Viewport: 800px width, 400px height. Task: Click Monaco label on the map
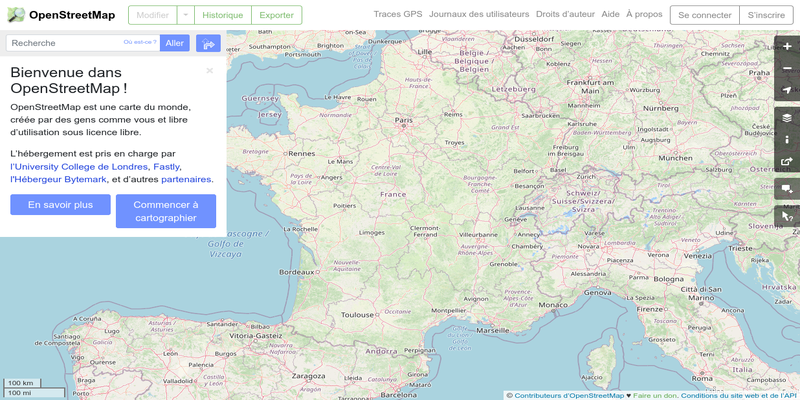click(553, 305)
